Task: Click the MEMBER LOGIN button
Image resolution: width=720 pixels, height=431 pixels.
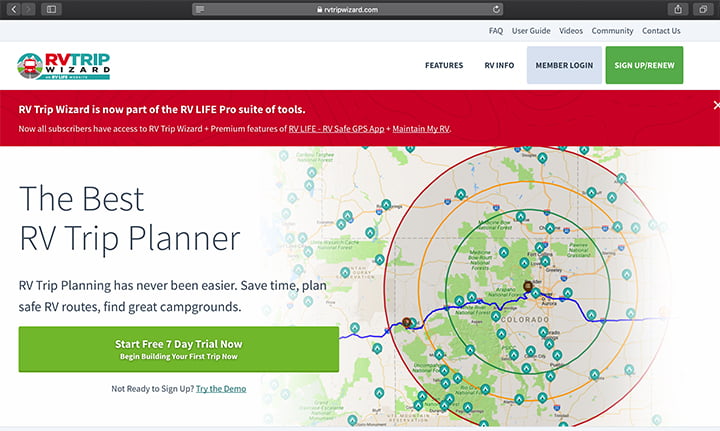Action: (564, 65)
